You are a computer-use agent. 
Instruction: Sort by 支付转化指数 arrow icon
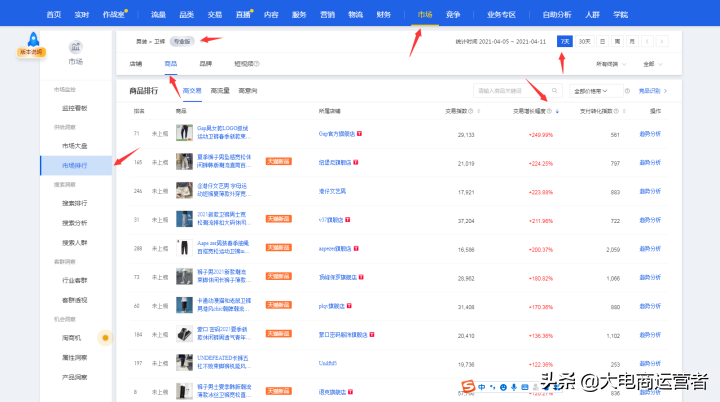pos(624,111)
